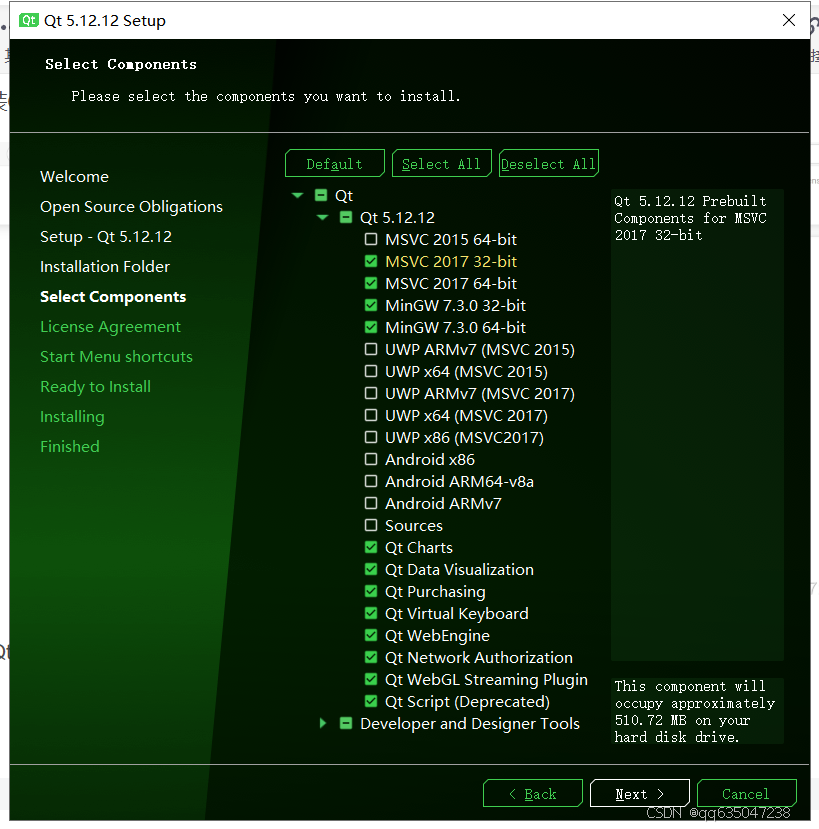Tick the Android ARM64-v8a checkbox
Image resolution: width=819 pixels, height=829 pixels.
click(371, 481)
